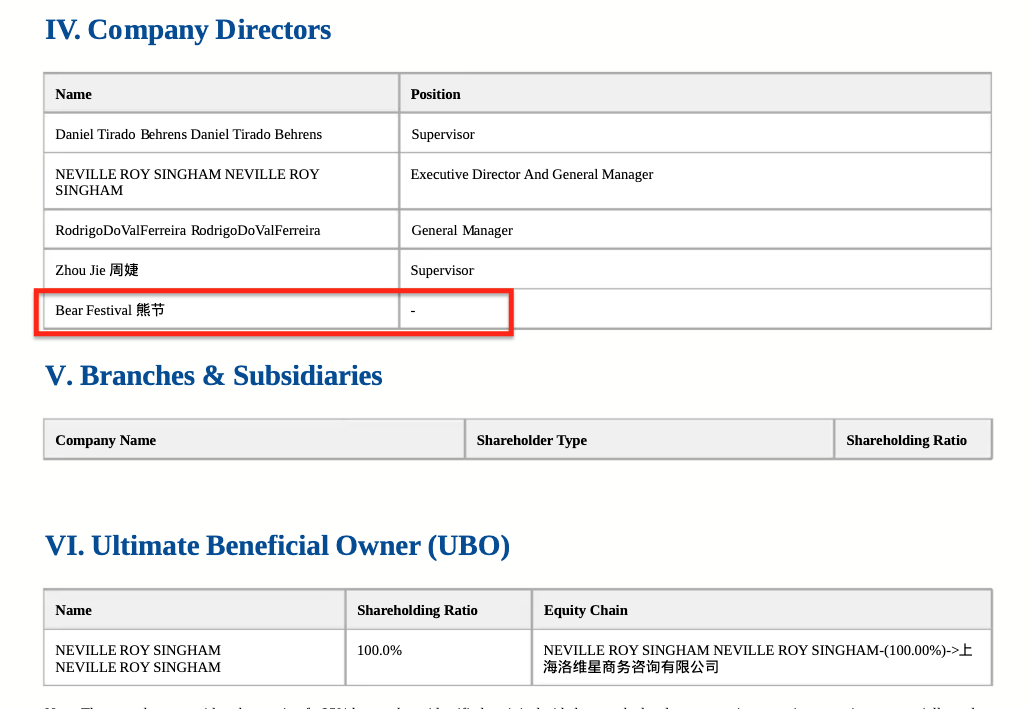Click 'VI. Ultimate Beneficial Owner (UBO)' heading
Image resolution: width=1030 pixels, height=709 pixels.
coord(277,546)
